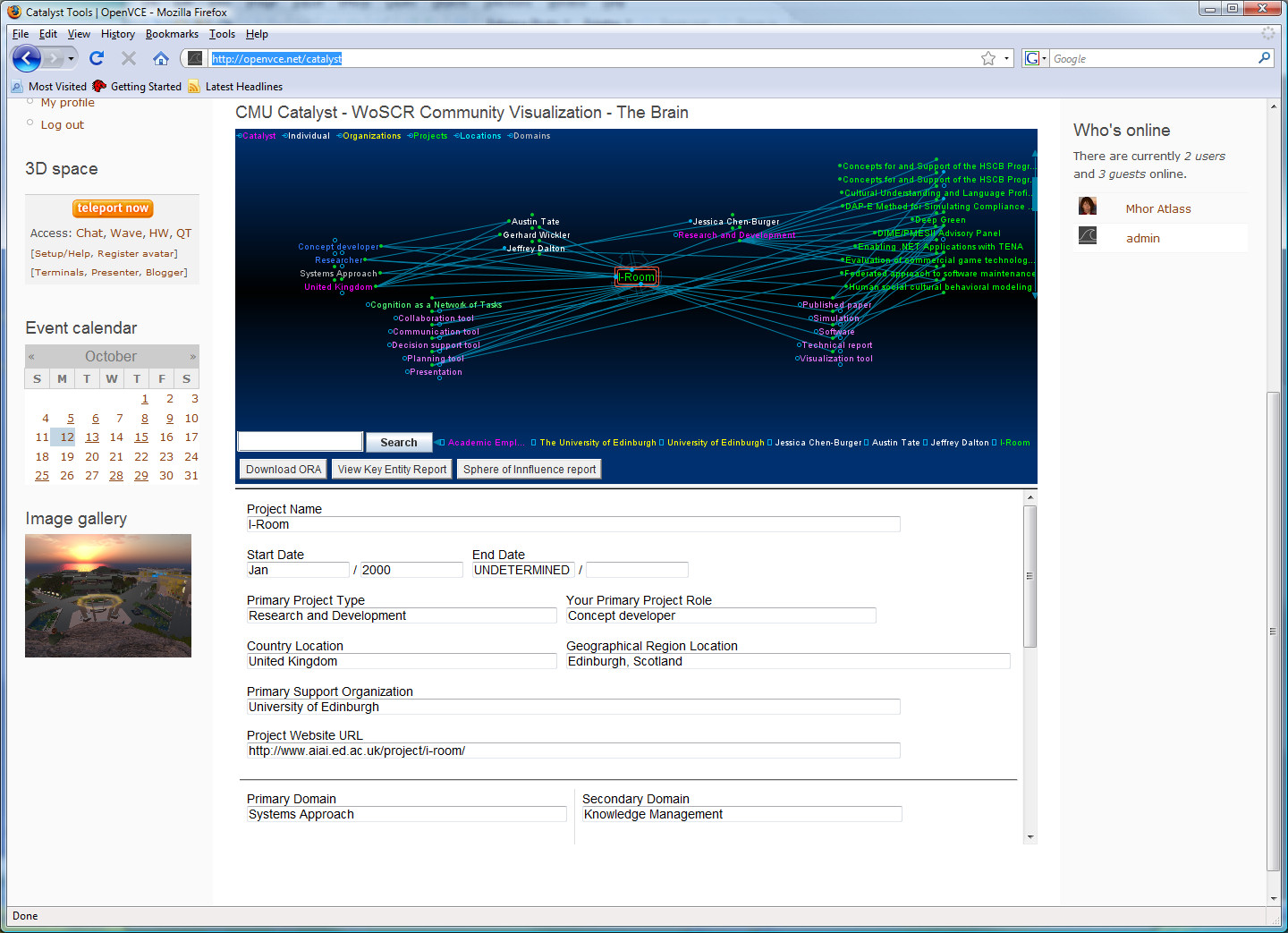Click the brain visualization search field
Screen dimensions: 1288x933
click(301, 442)
